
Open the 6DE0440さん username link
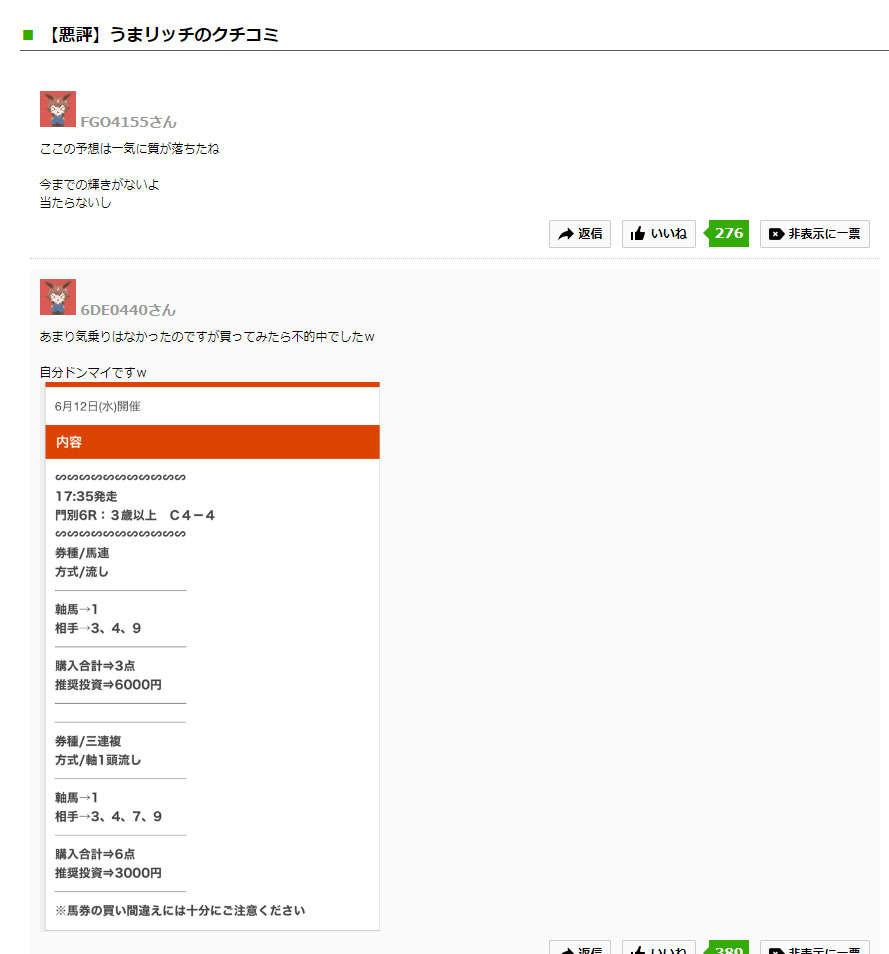click(128, 310)
